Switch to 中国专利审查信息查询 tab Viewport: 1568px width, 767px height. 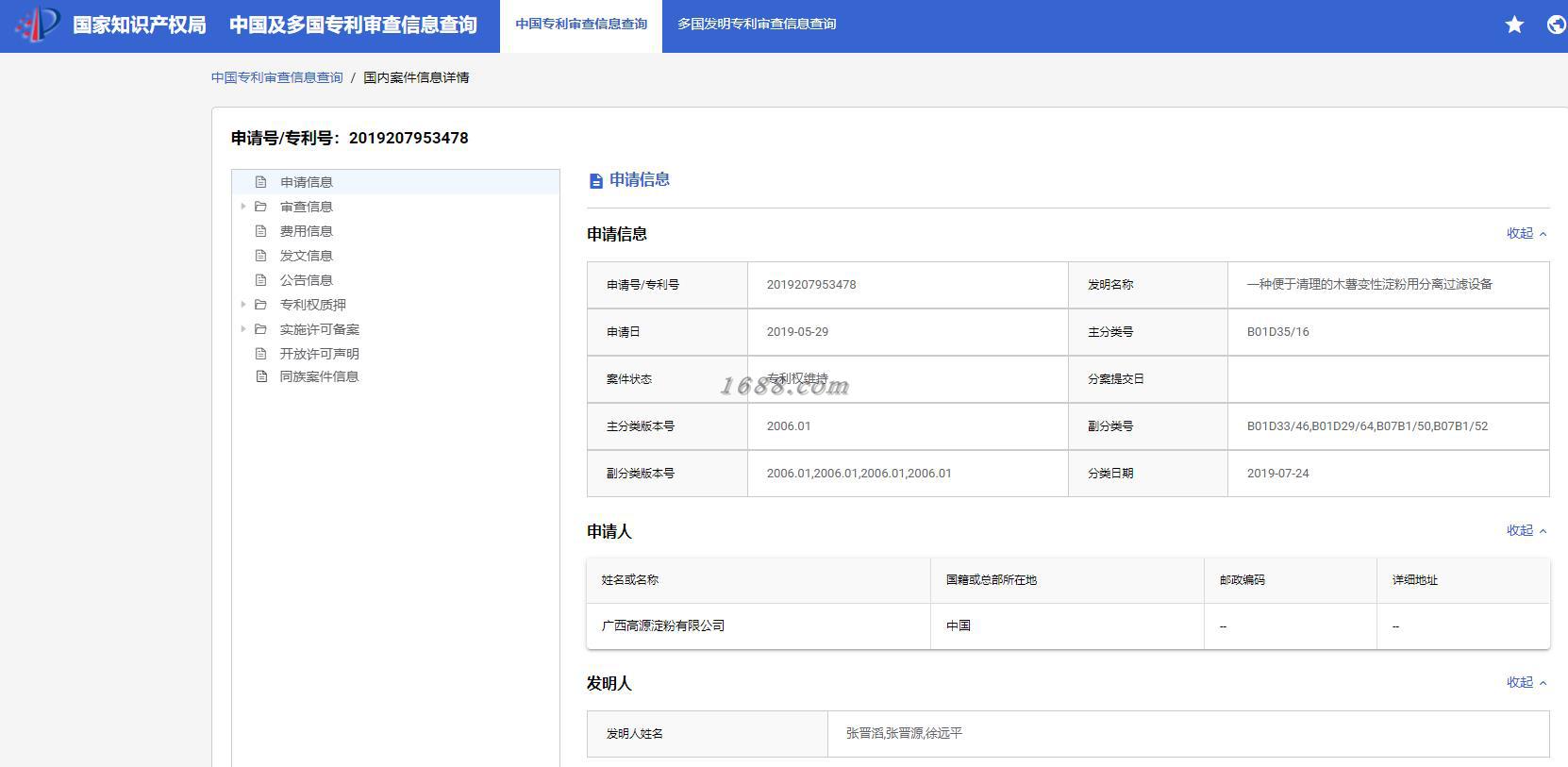pos(581,26)
